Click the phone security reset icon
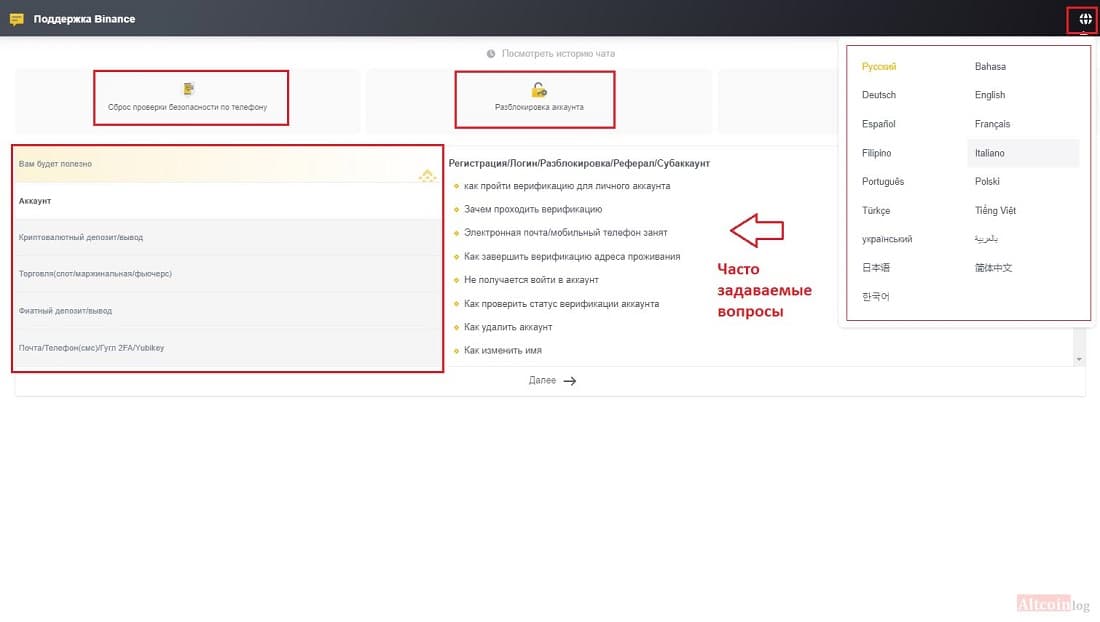The image size is (1100, 622). pos(189,88)
